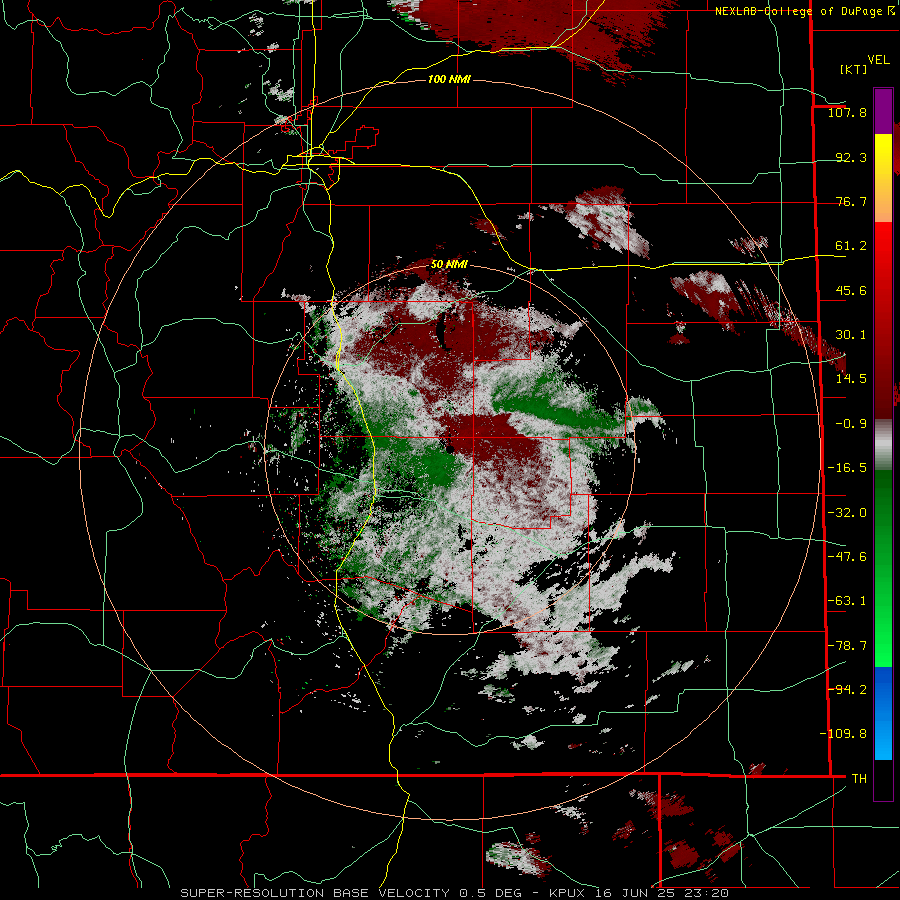Click the [KT] units label
900x900 pixels.
(x=854, y=69)
